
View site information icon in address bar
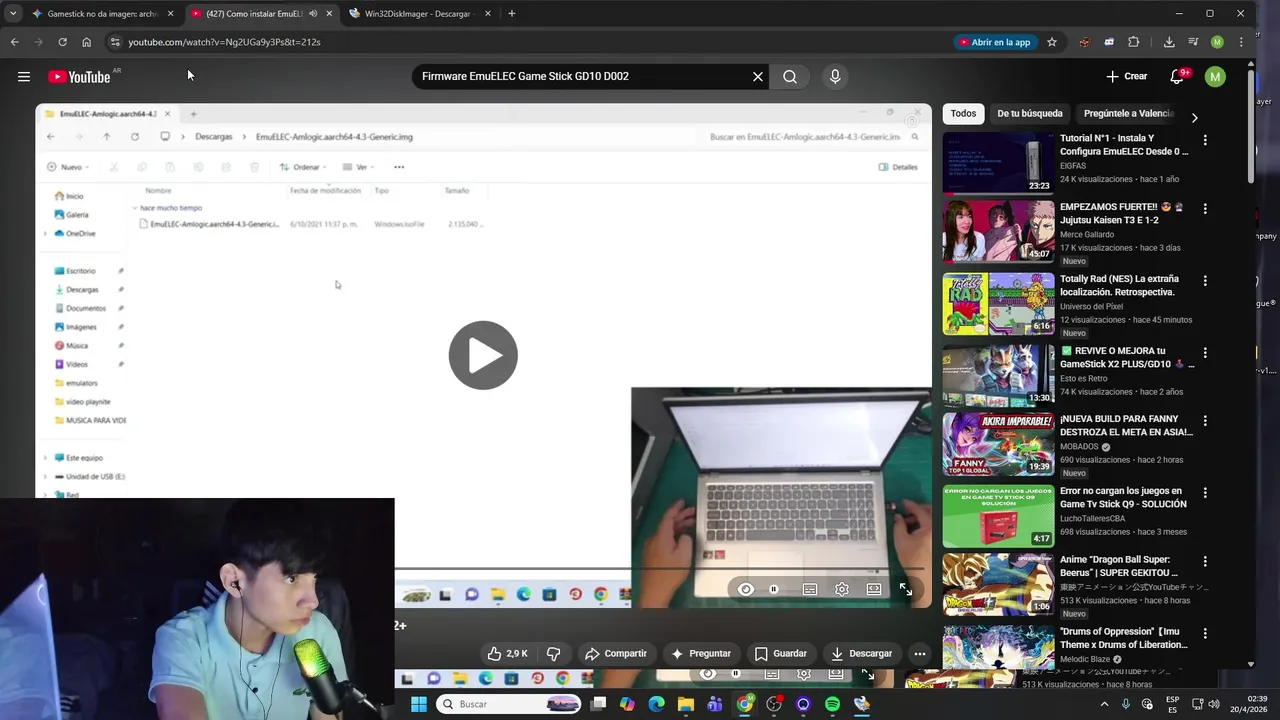(x=115, y=42)
